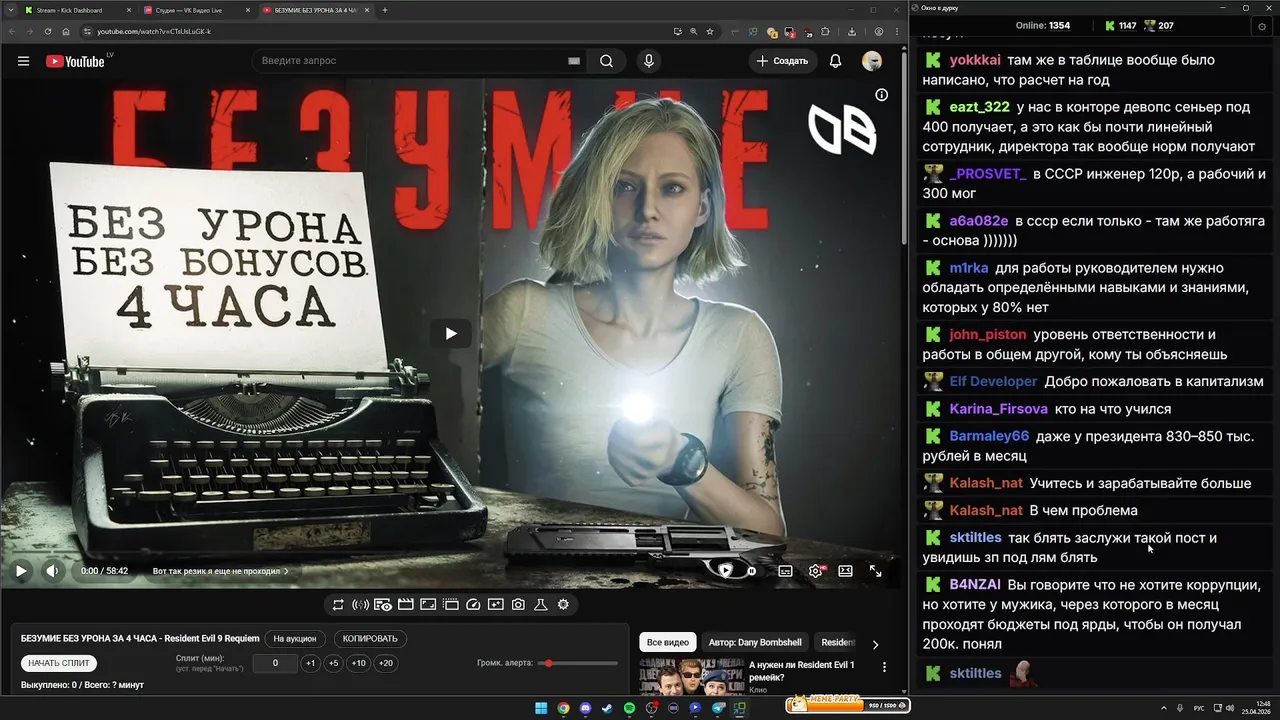
Task: Show hidden tray icons chevron
Action: (x=1164, y=708)
